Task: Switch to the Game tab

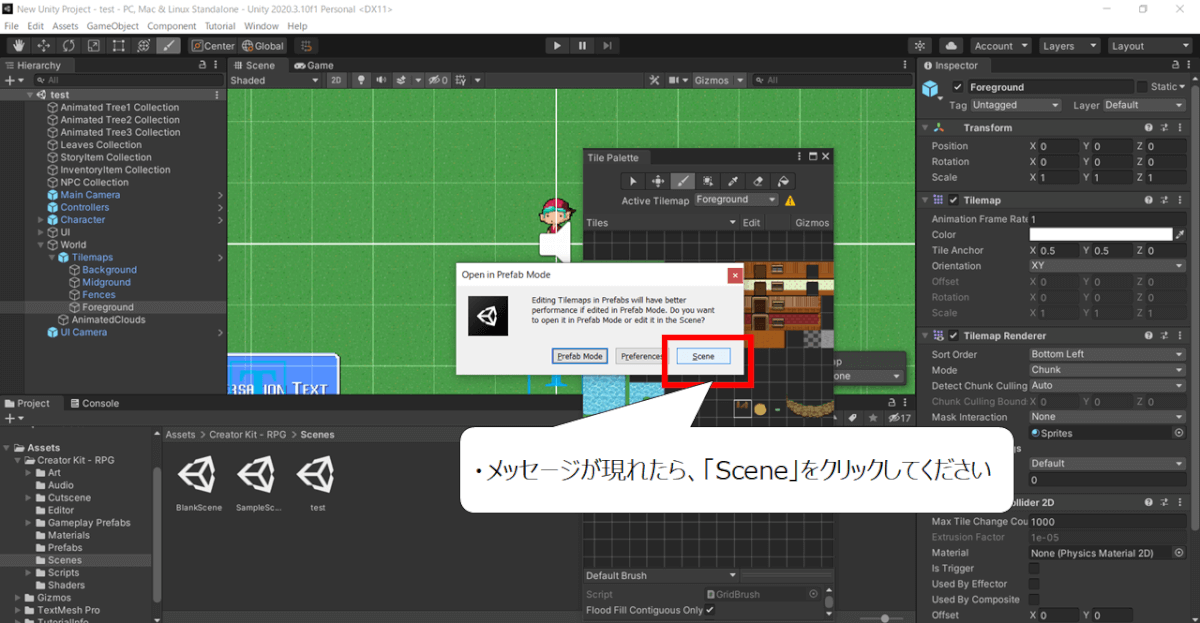Action: click(314, 66)
